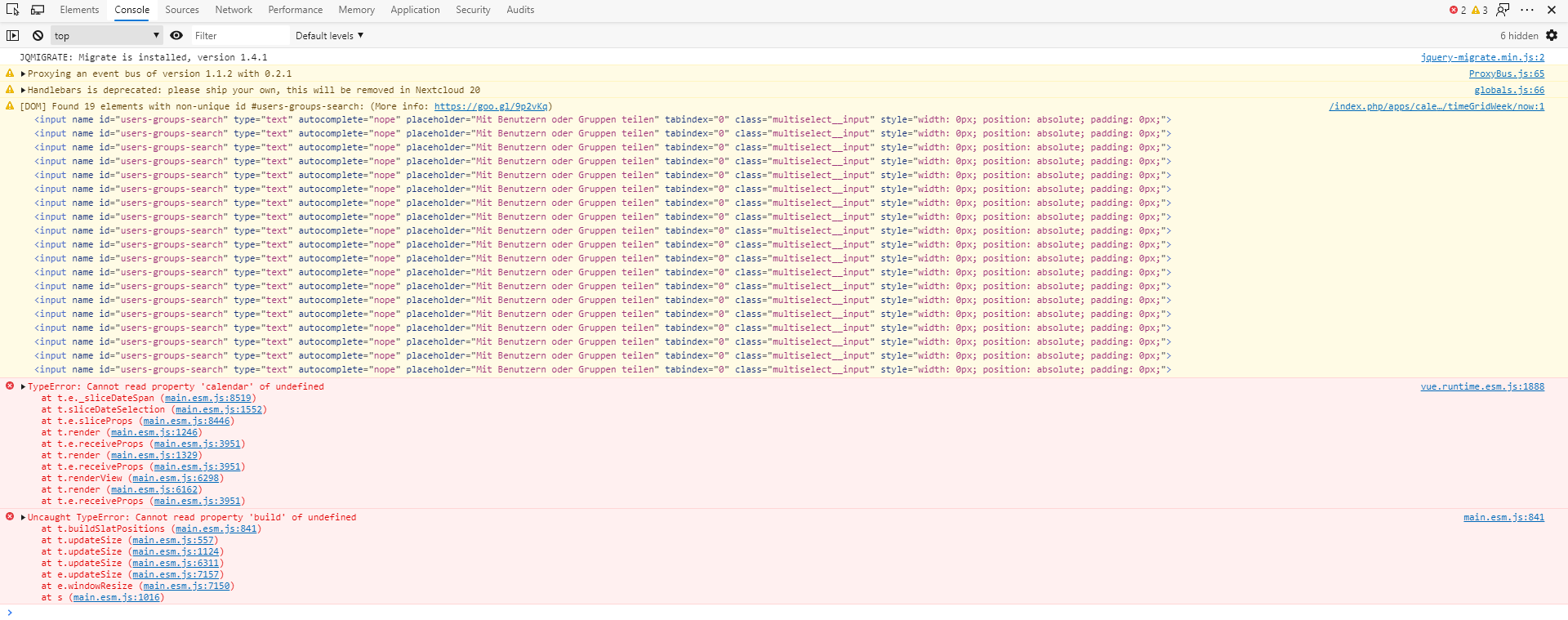Image resolution: width=1568 pixels, height=620 pixels.
Task: Click the error icon beside 'build' TypeError
Action: point(10,516)
